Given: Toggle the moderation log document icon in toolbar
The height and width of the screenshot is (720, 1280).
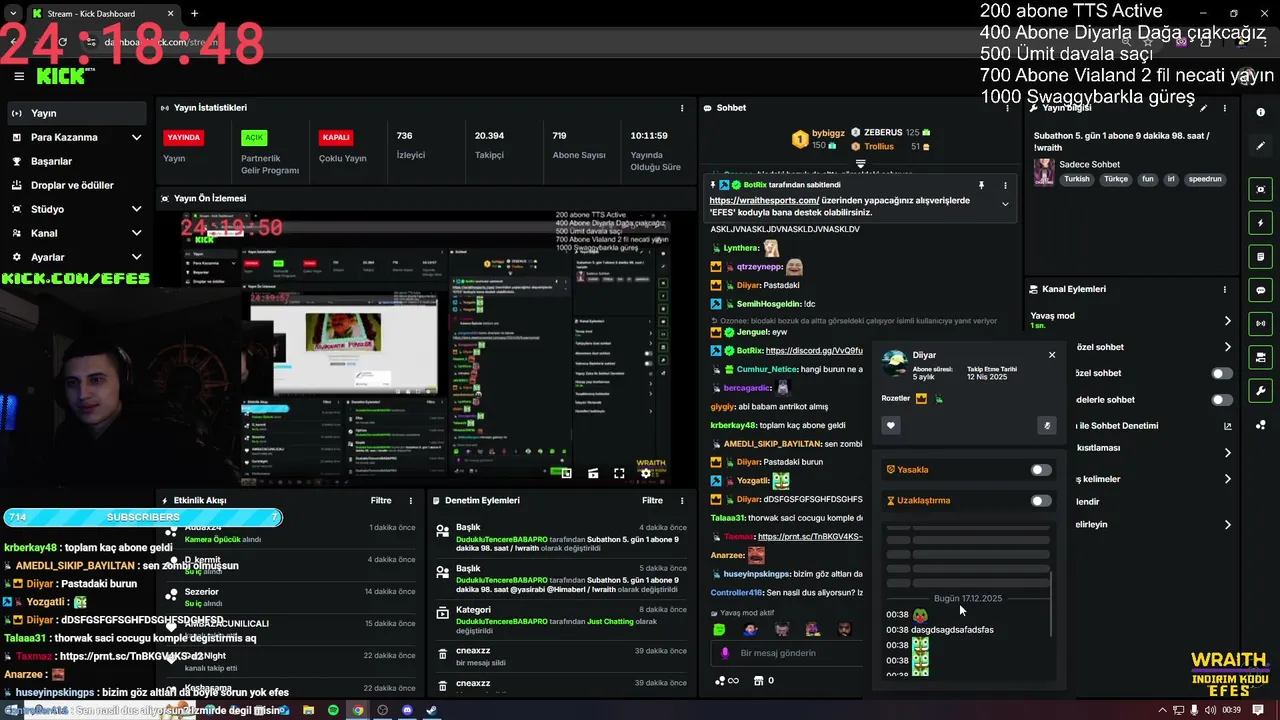Looking at the screenshot, I should 1261,256.
